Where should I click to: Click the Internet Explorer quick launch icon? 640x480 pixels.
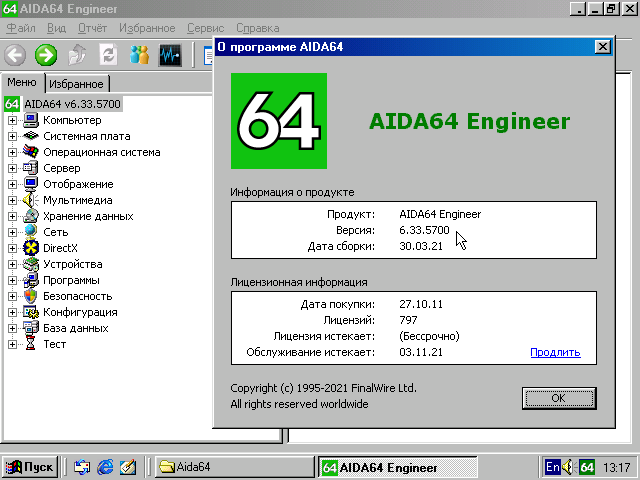[x=104, y=467]
